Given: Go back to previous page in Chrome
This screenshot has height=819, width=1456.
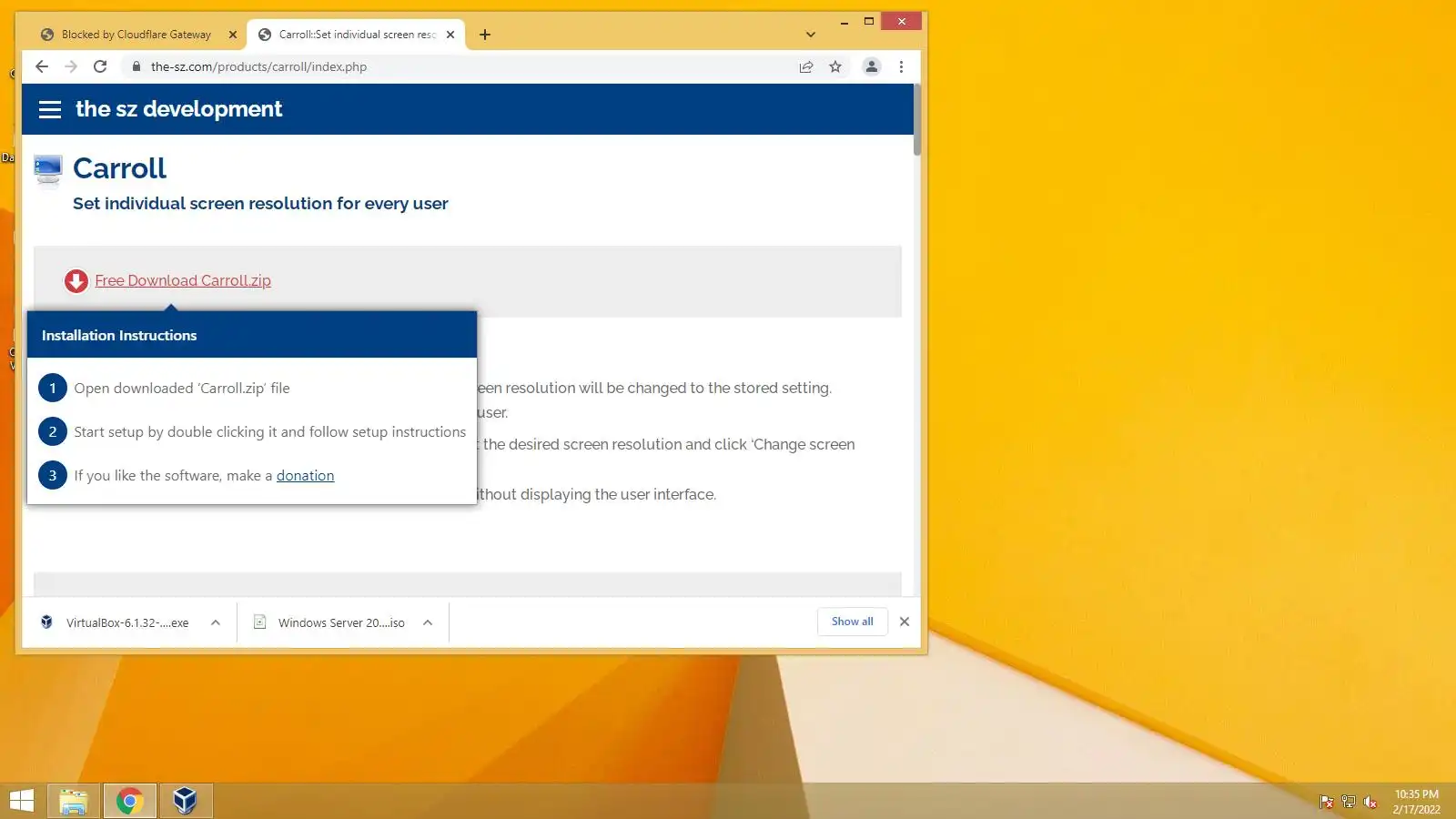Looking at the screenshot, I should [x=42, y=66].
